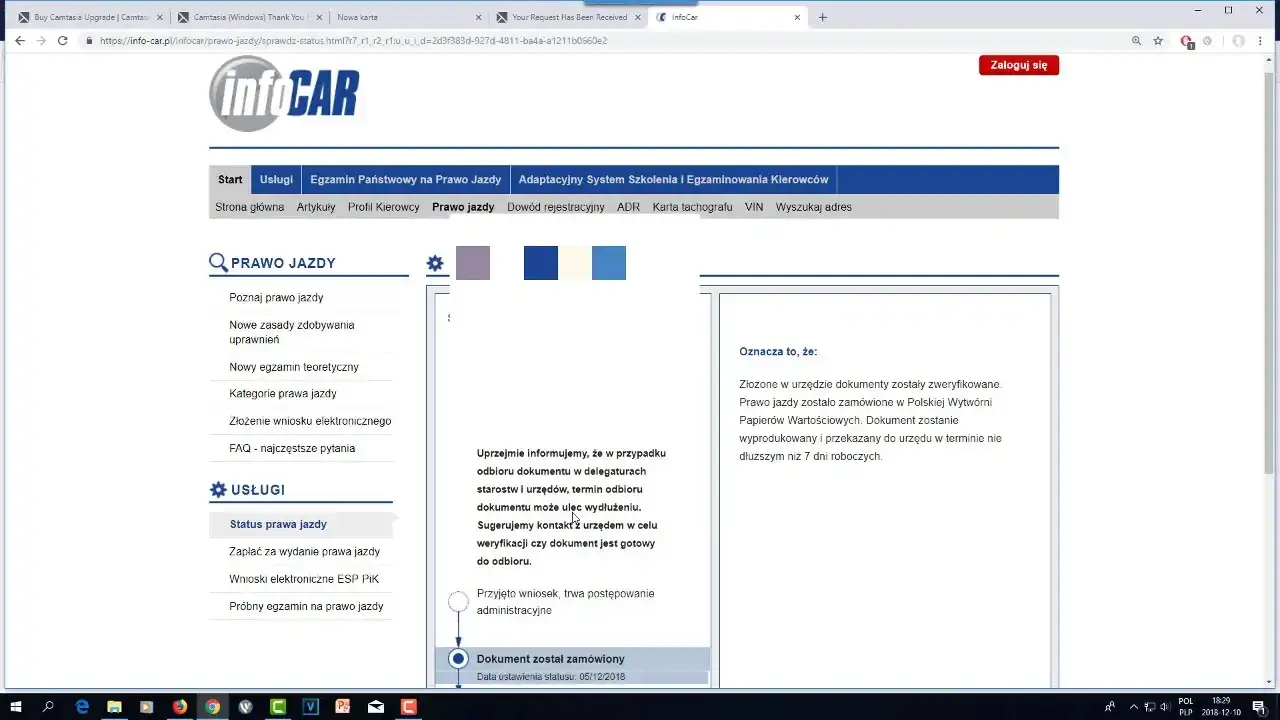Select the Dokument został zamówiony radio button
Viewport: 1280px width, 720px height.
458,658
